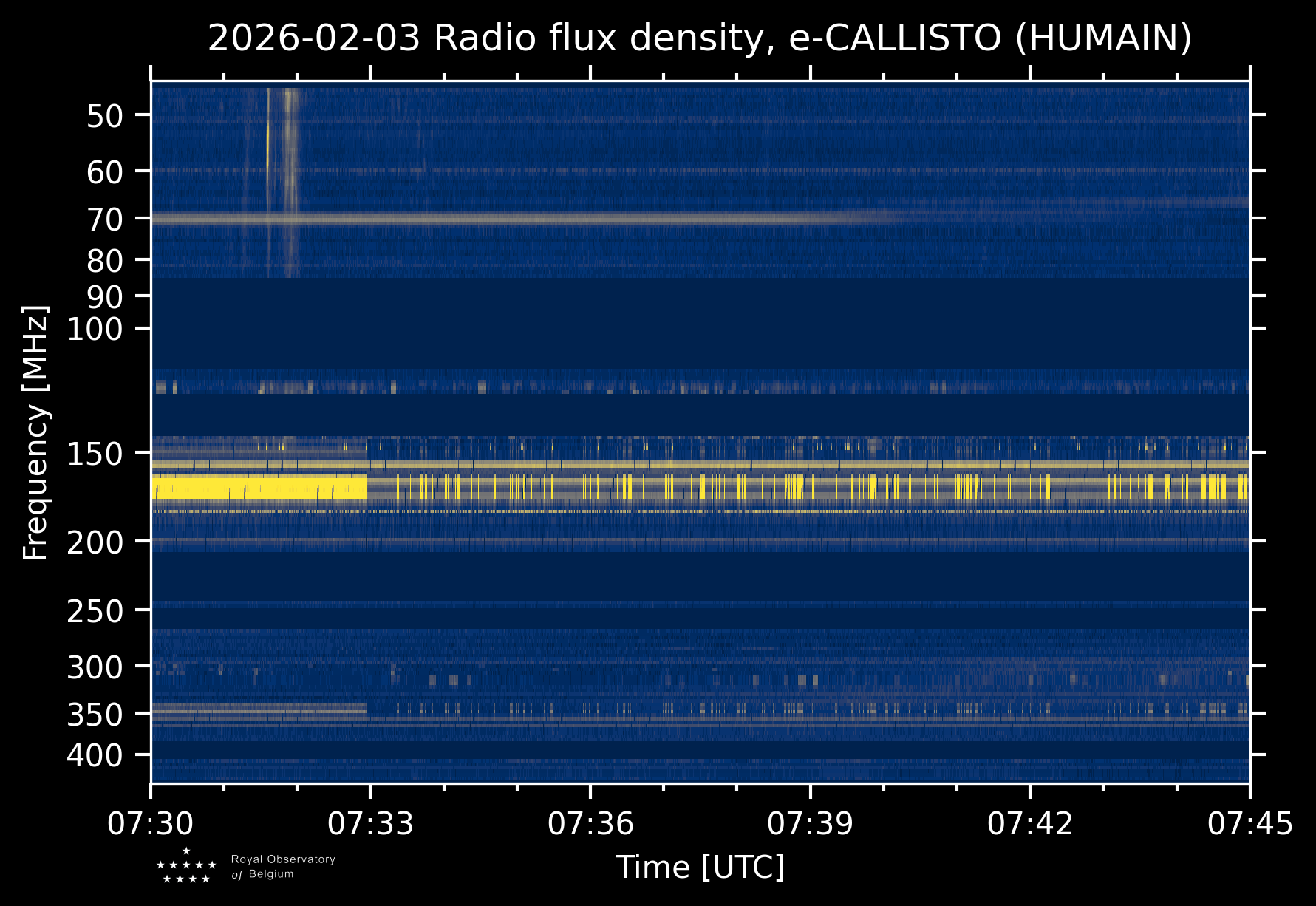Click the Time [UTC] axis label
Viewport: 1316px width, 906px height.
[x=700, y=867]
